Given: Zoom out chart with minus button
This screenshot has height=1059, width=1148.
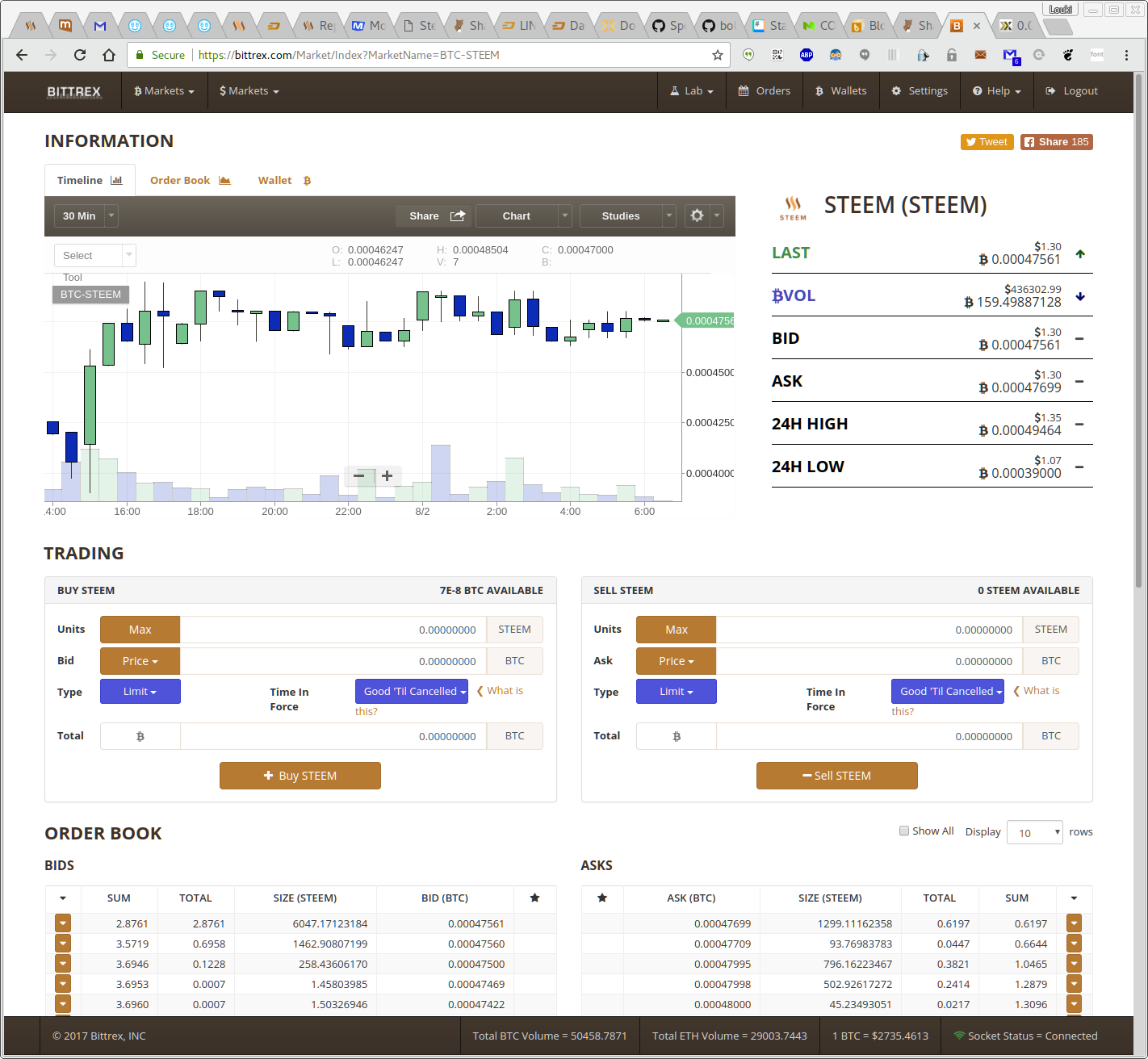Looking at the screenshot, I should 359,476.
